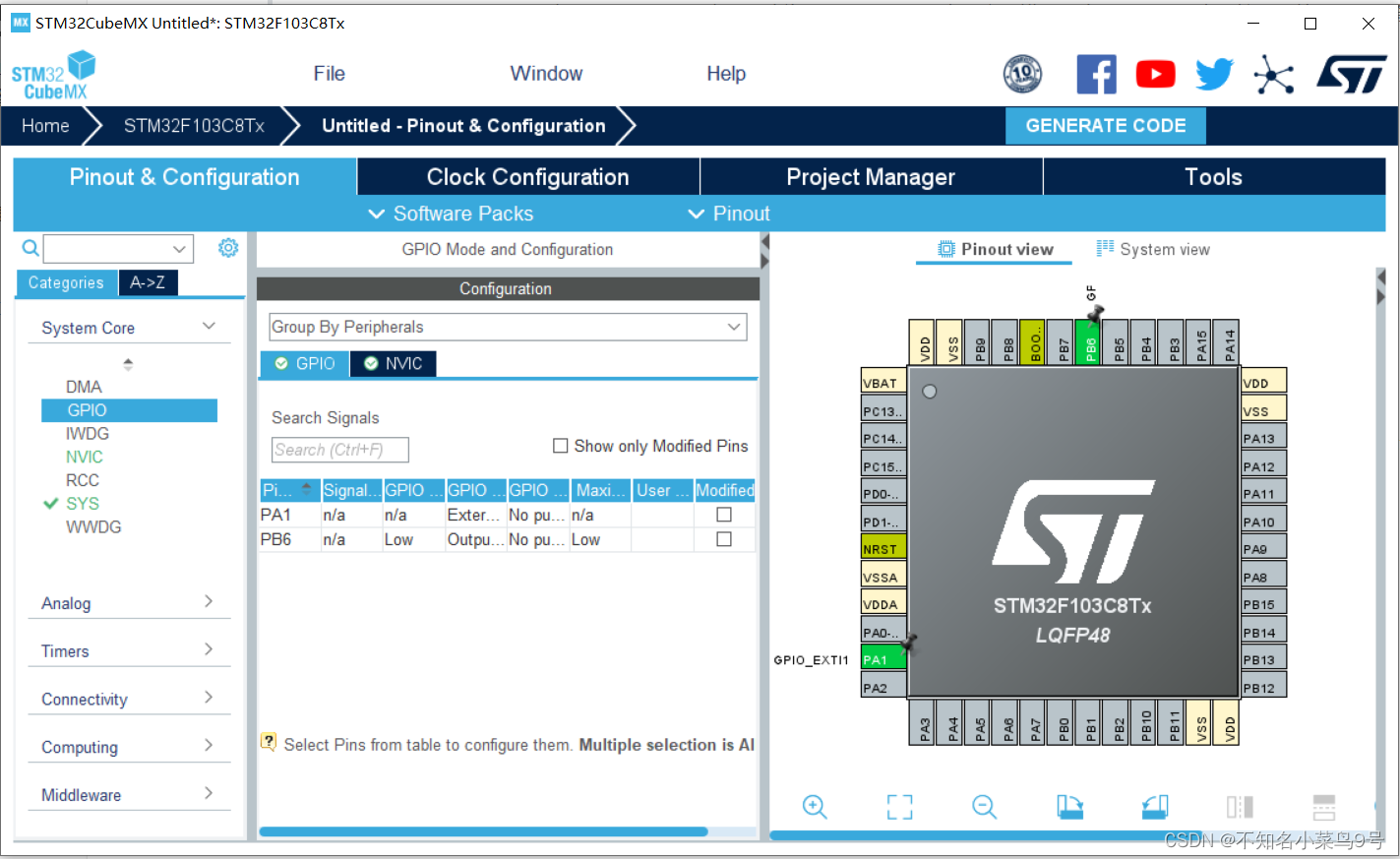Zoom out on the pinout view
1400x859 pixels.
[x=984, y=807]
